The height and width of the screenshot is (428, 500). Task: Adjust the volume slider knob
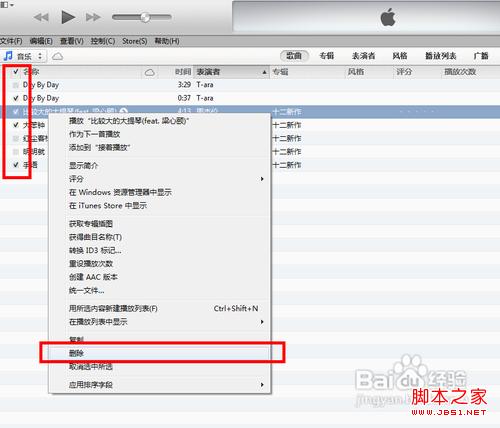pos(145,17)
